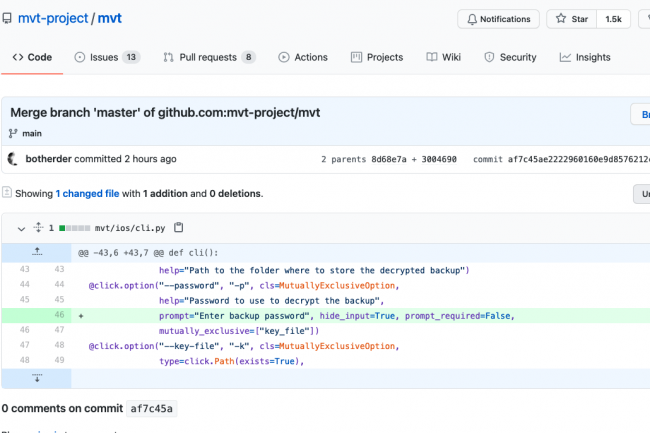650x433 pixels.
Task: Toggle the file tree icon beside Showing
Action: coord(6,193)
